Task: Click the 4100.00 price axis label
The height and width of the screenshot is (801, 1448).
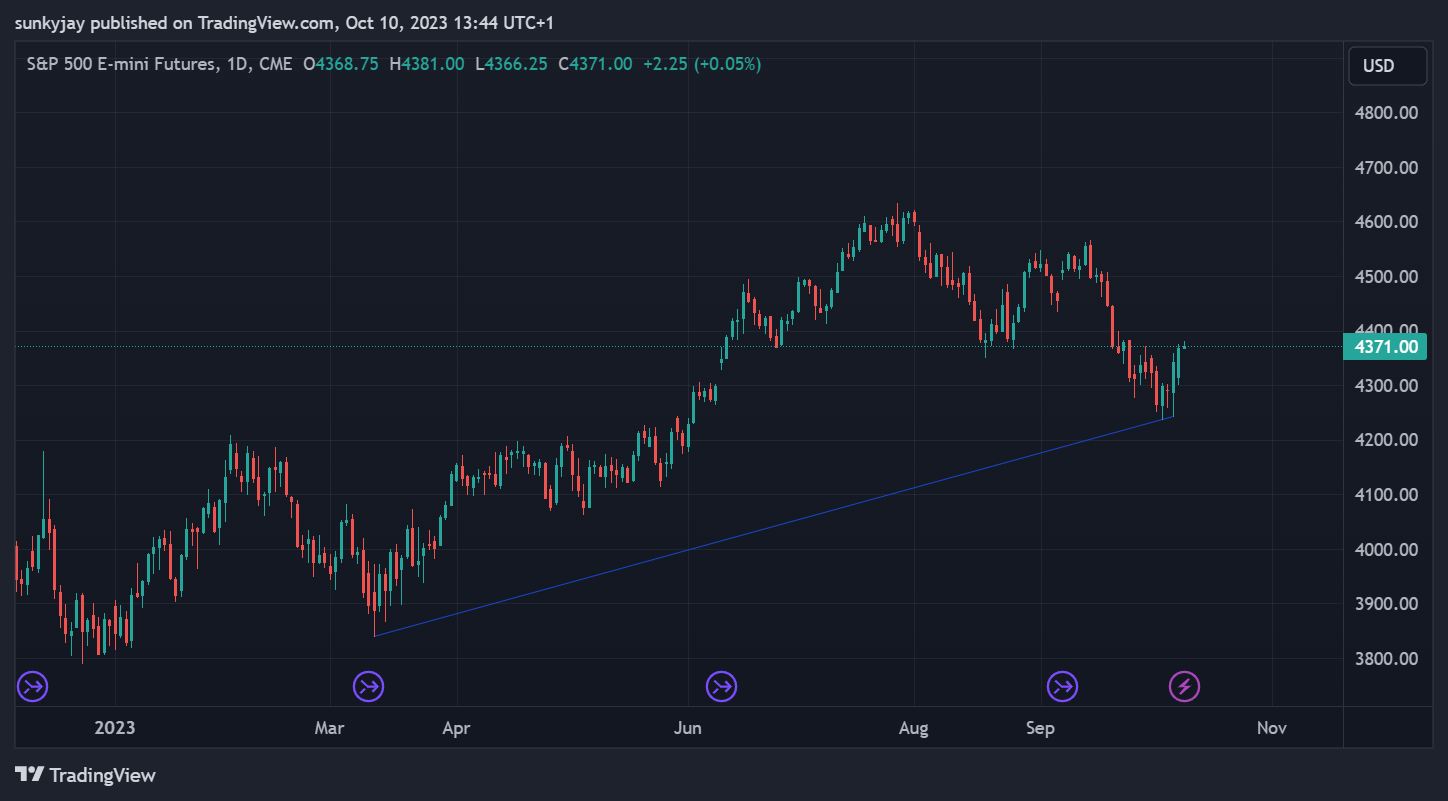Action: (x=1385, y=495)
